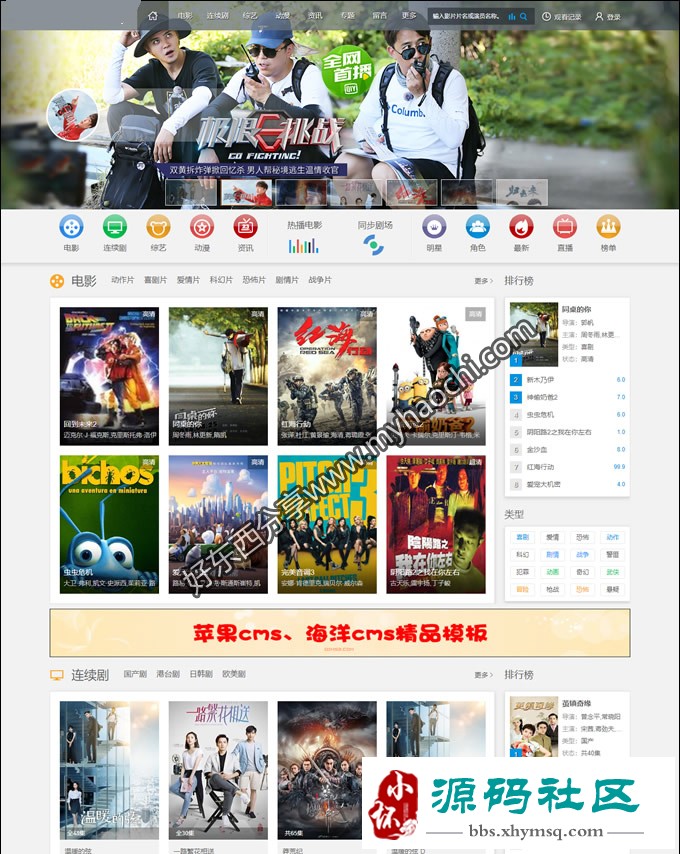This screenshot has height=854, width=680.
Task: Select the 爱情 genre tag
Action: coord(553,537)
